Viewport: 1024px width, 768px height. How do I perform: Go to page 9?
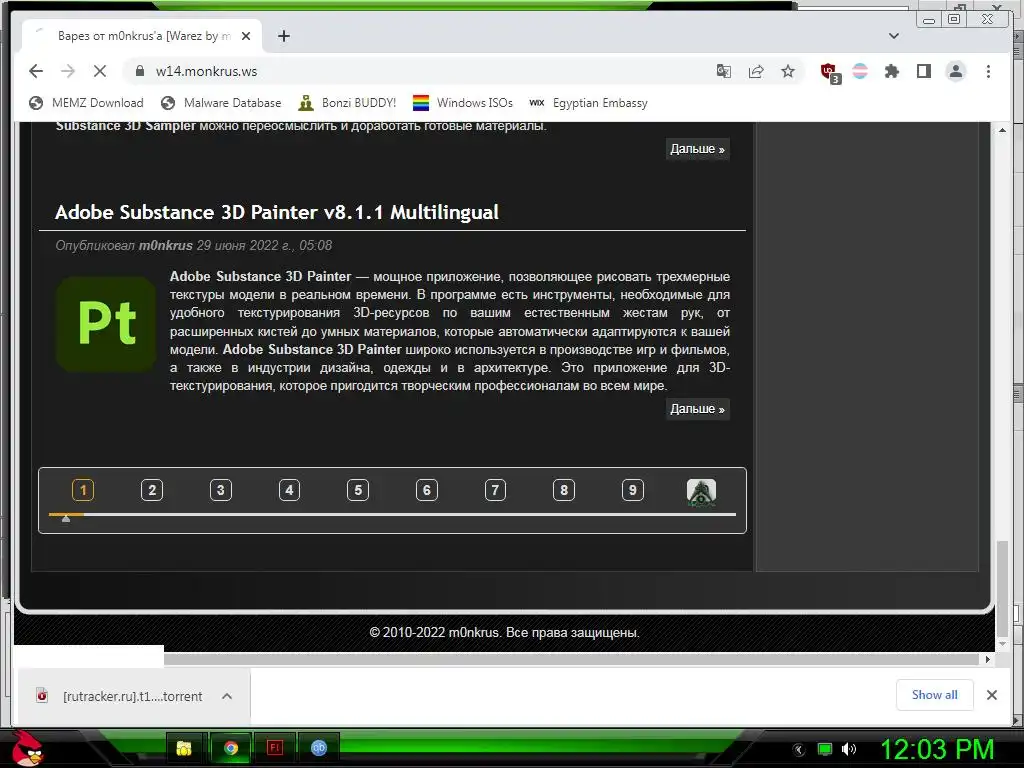pos(633,490)
